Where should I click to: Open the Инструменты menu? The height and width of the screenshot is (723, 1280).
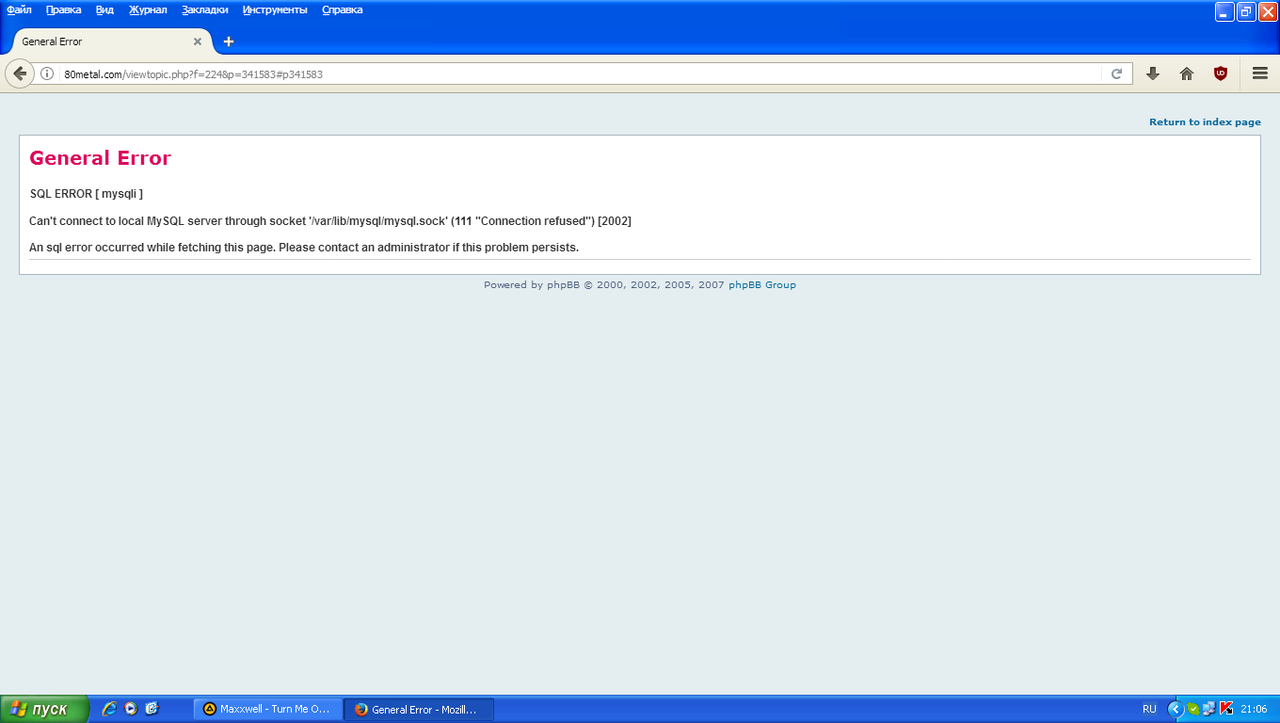tap(275, 10)
